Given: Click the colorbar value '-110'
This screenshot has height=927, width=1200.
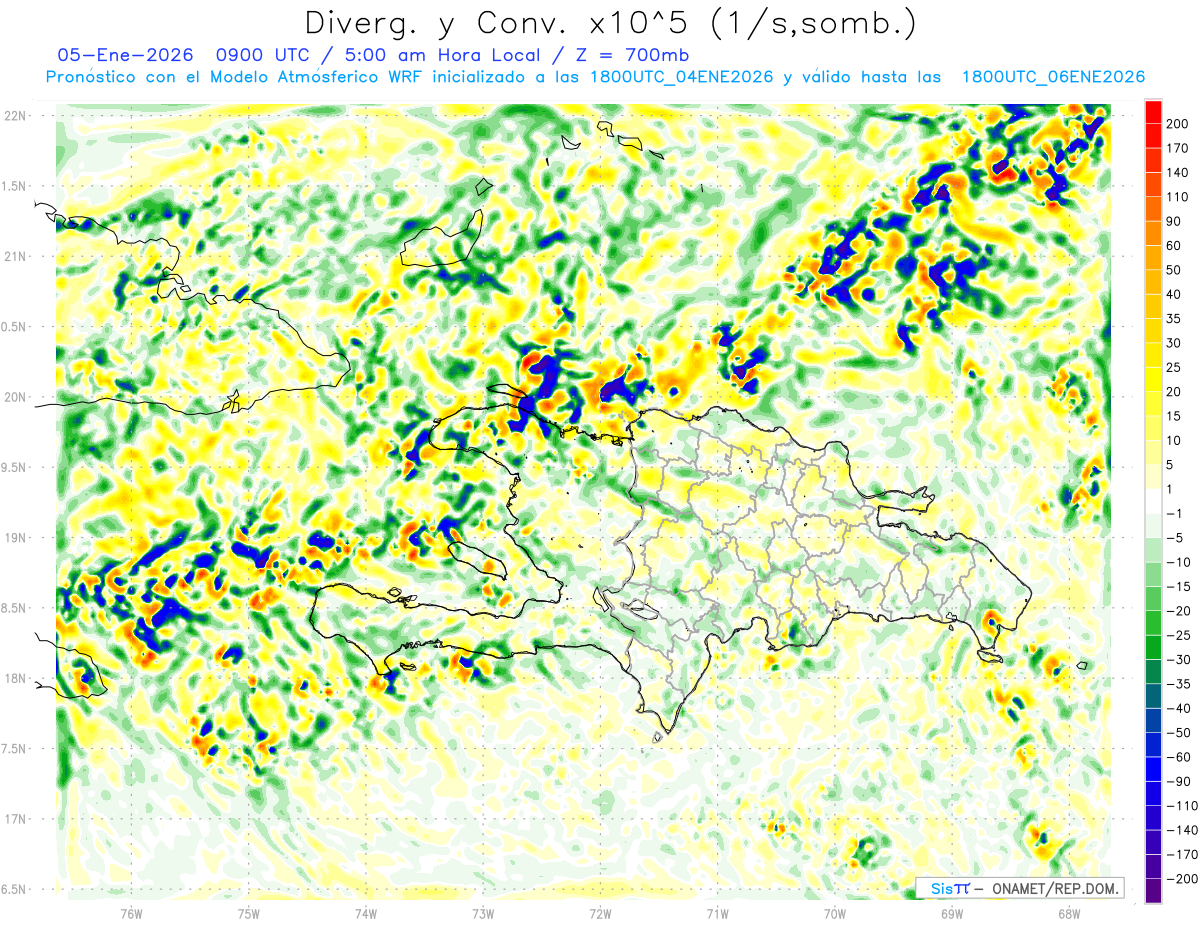Looking at the screenshot, I should click(x=1184, y=805).
